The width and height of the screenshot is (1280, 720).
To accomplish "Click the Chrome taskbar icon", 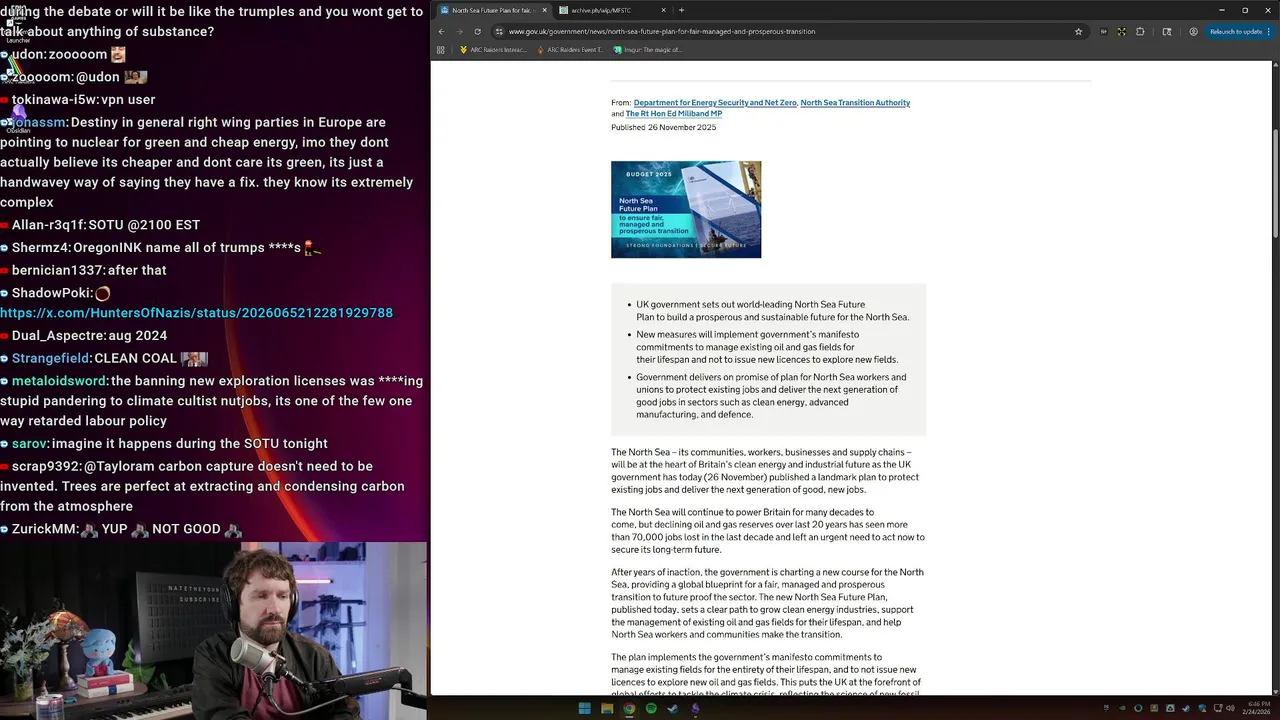I will [629, 708].
